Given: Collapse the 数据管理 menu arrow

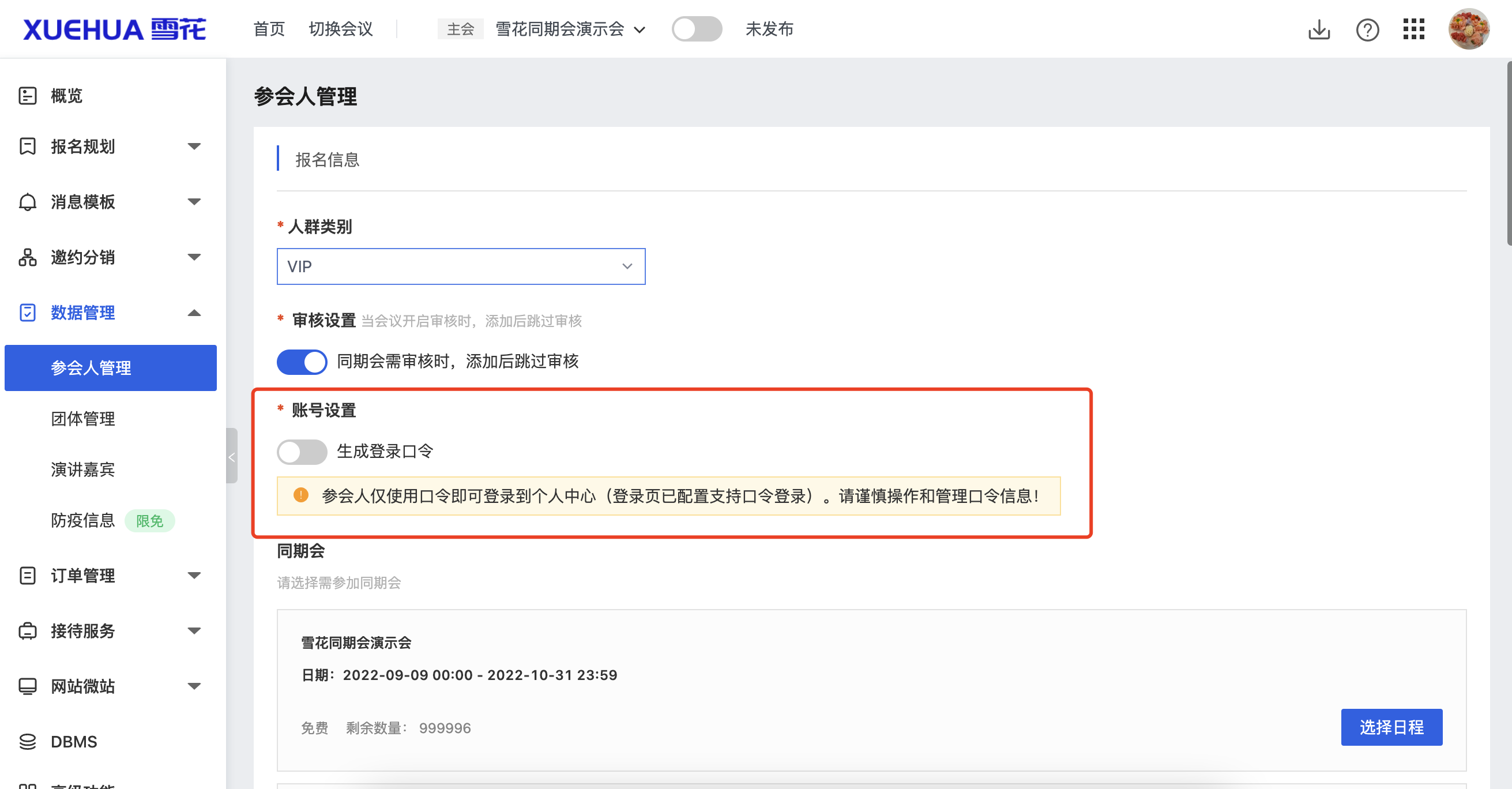Looking at the screenshot, I should pyautogui.click(x=194, y=313).
